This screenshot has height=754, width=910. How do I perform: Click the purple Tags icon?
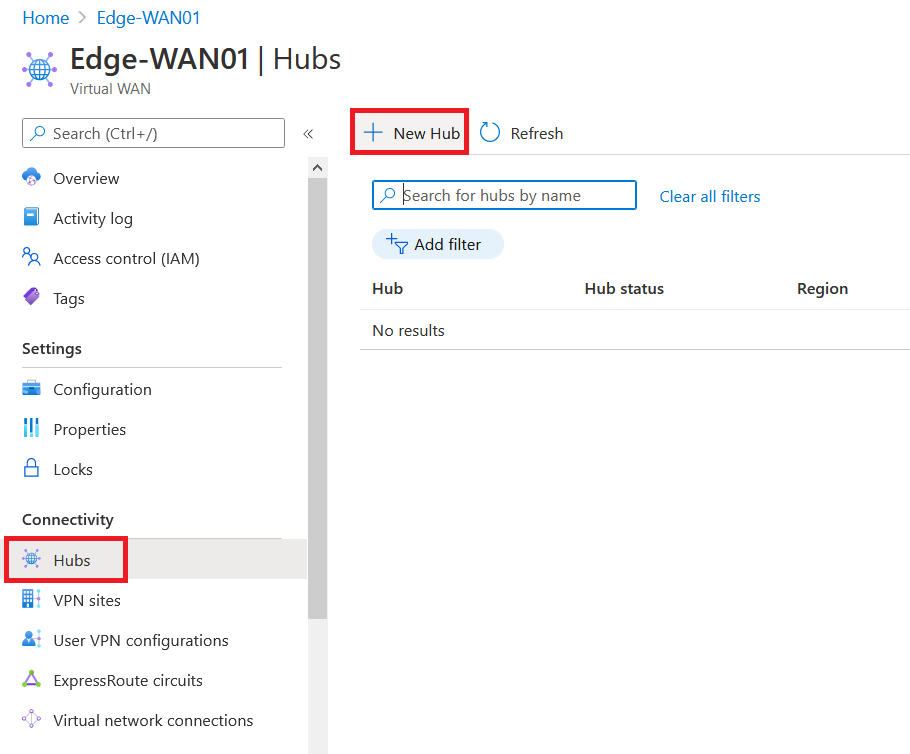[31, 297]
